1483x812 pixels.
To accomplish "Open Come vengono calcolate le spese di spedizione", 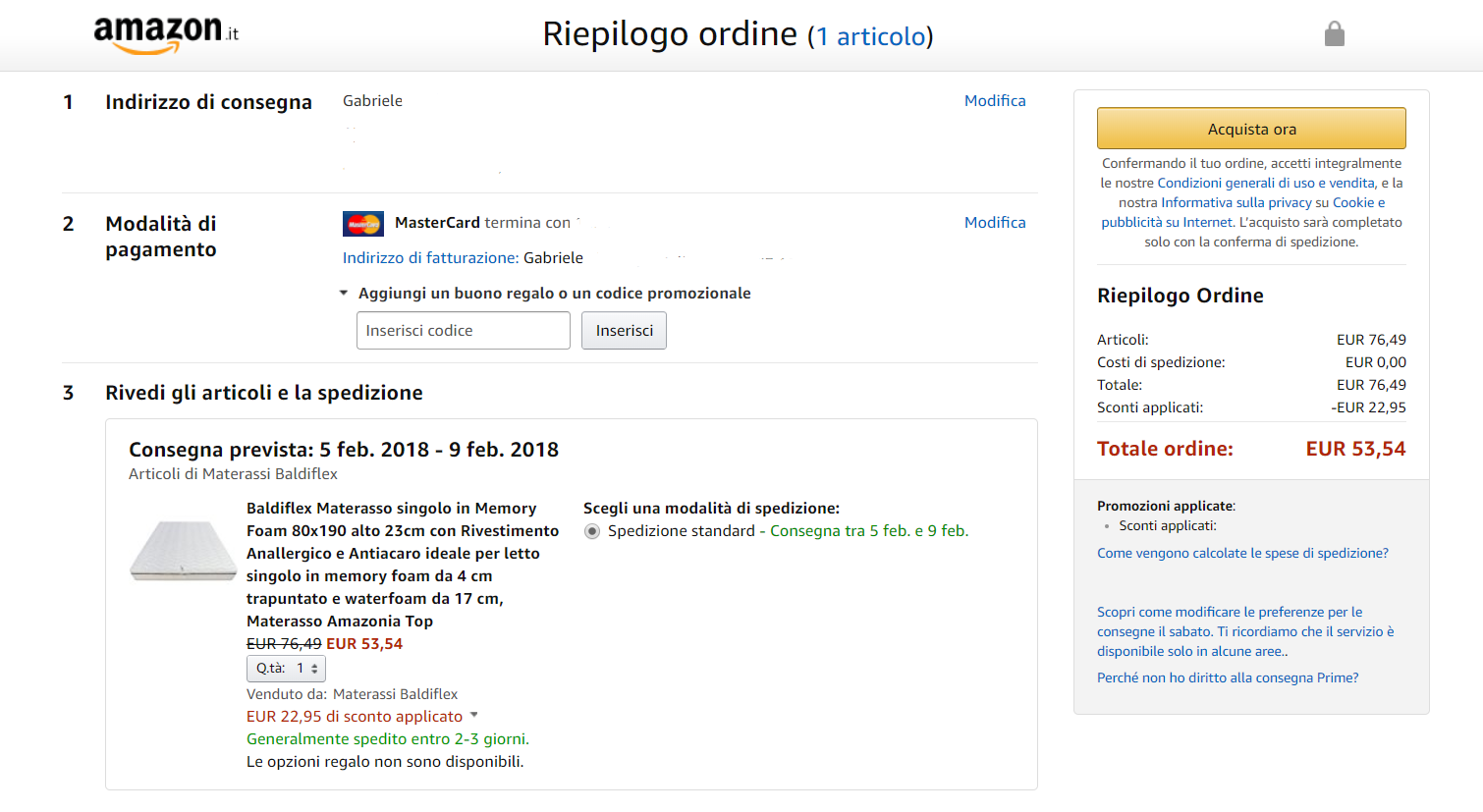I will tap(1242, 554).
